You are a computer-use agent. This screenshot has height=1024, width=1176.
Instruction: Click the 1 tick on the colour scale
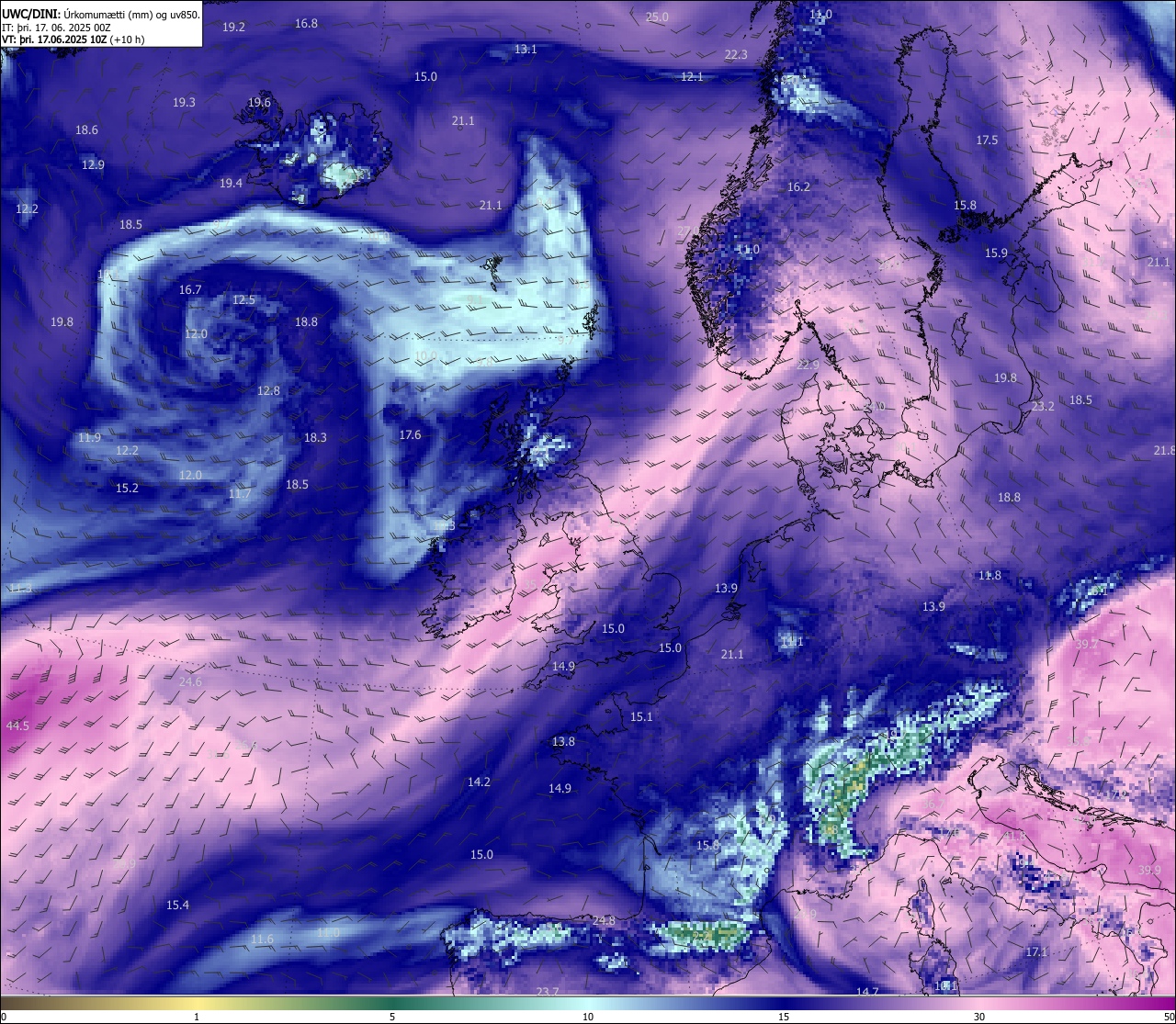coord(197,1017)
